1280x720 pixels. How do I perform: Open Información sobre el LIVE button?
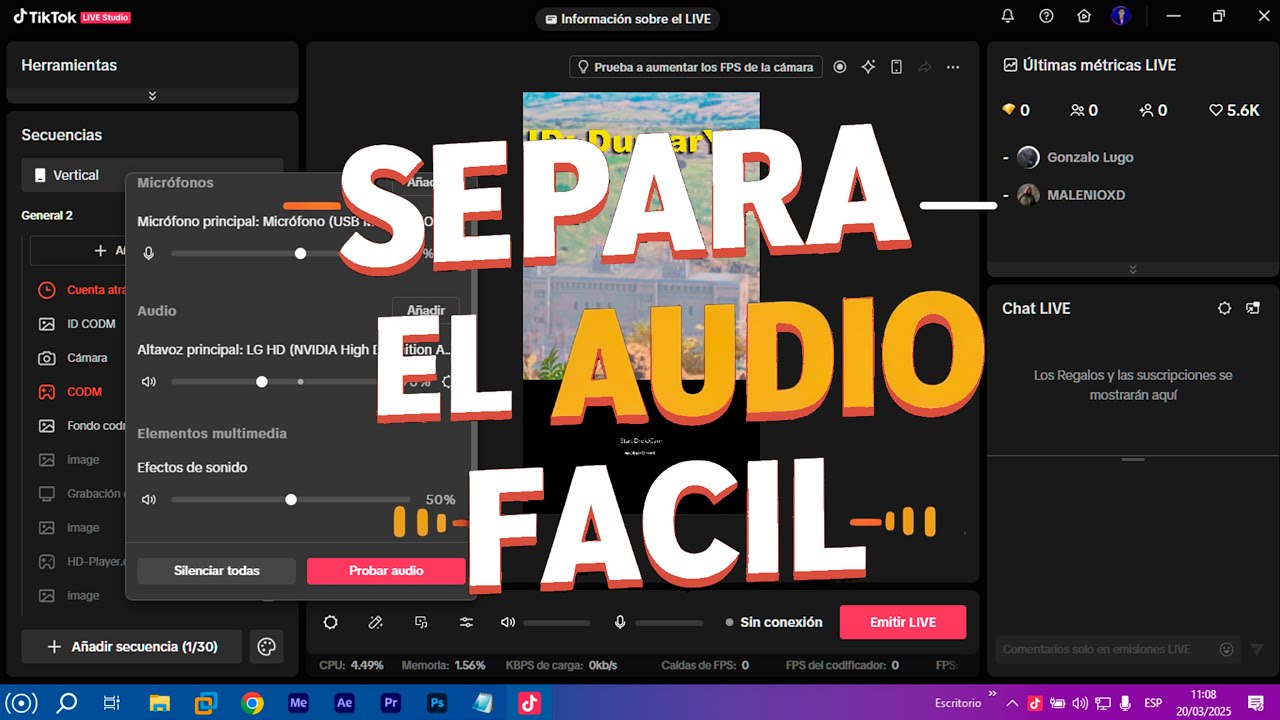[x=627, y=19]
